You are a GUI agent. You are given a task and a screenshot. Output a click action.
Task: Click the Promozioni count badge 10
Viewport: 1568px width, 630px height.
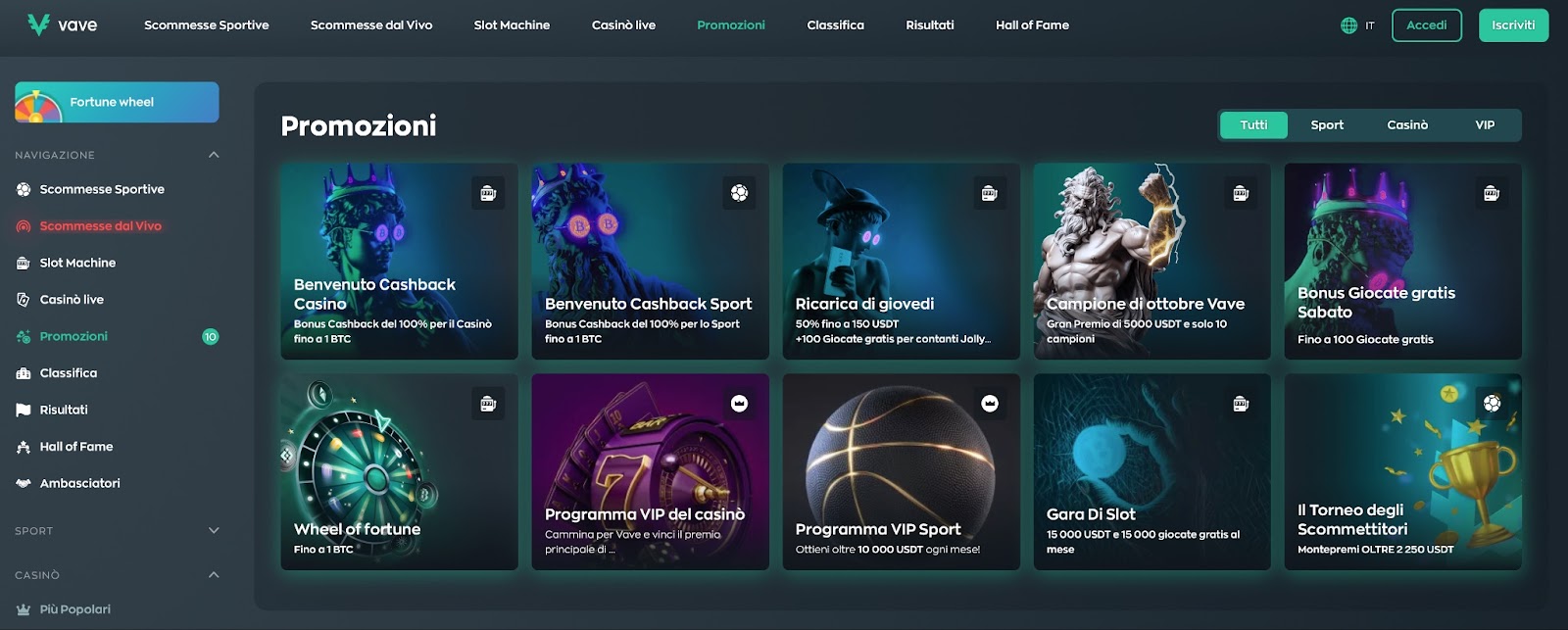pyautogui.click(x=210, y=336)
